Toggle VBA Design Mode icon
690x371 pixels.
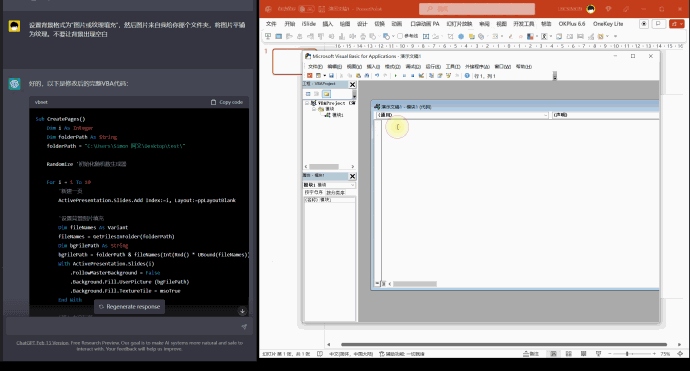pos(421,76)
